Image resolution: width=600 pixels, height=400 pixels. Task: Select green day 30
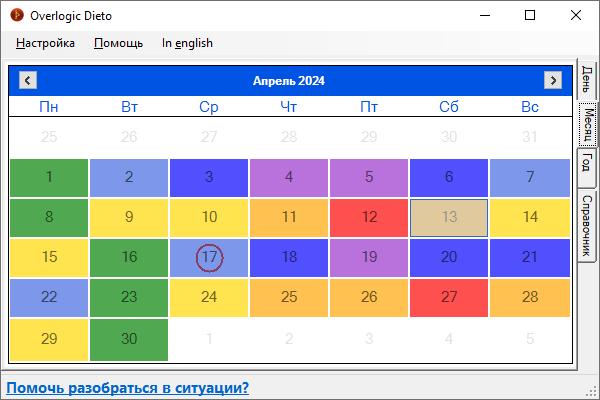point(129,340)
